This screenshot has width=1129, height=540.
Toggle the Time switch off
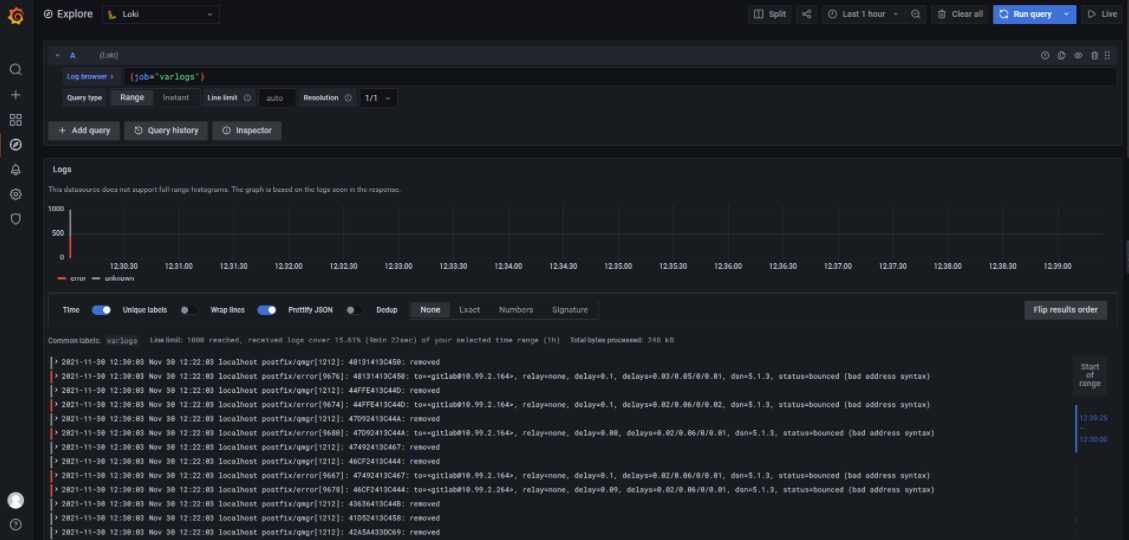point(102,310)
